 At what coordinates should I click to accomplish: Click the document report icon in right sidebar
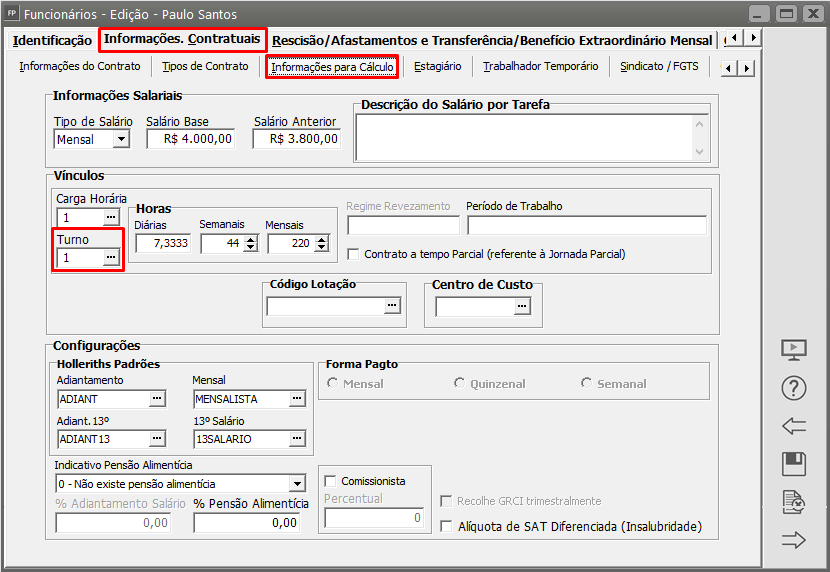click(793, 502)
